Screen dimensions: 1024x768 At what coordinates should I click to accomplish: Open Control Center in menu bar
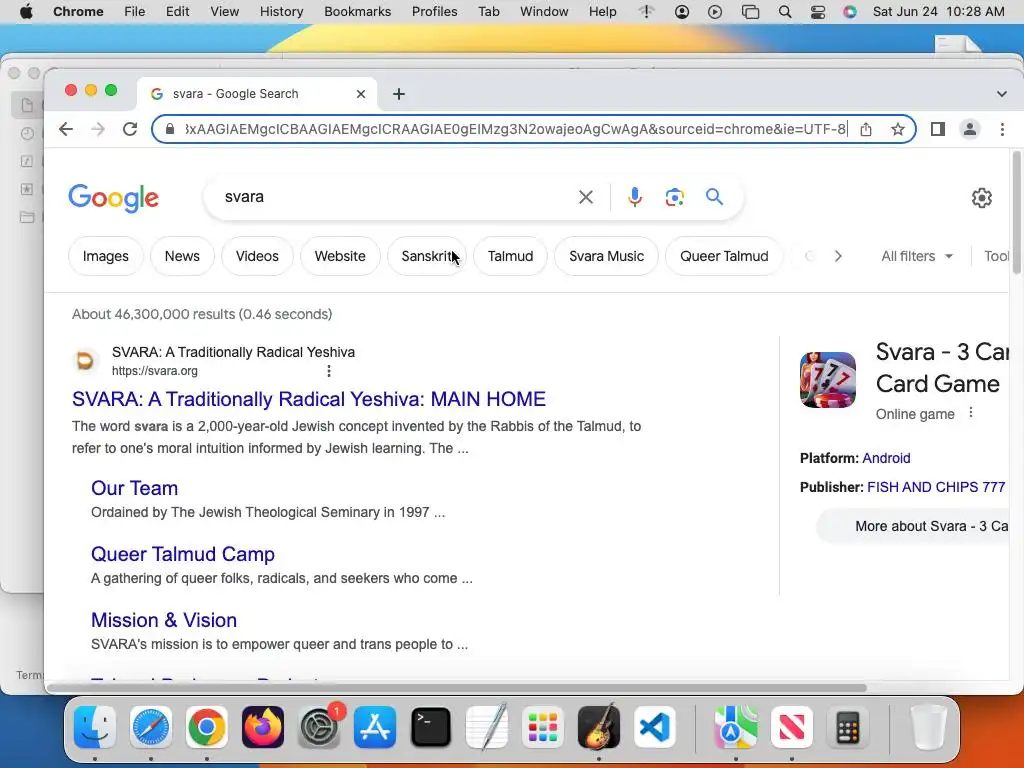tap(818, 12)
